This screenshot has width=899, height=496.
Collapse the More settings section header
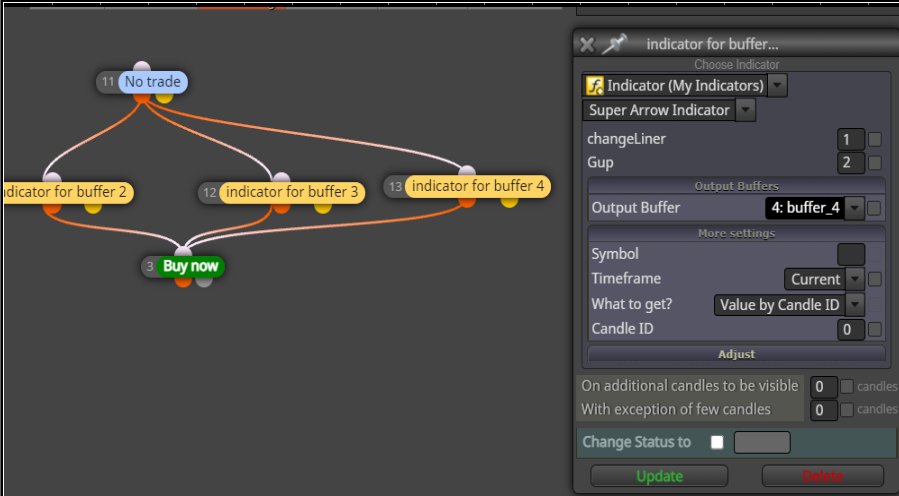coord(736,233)
